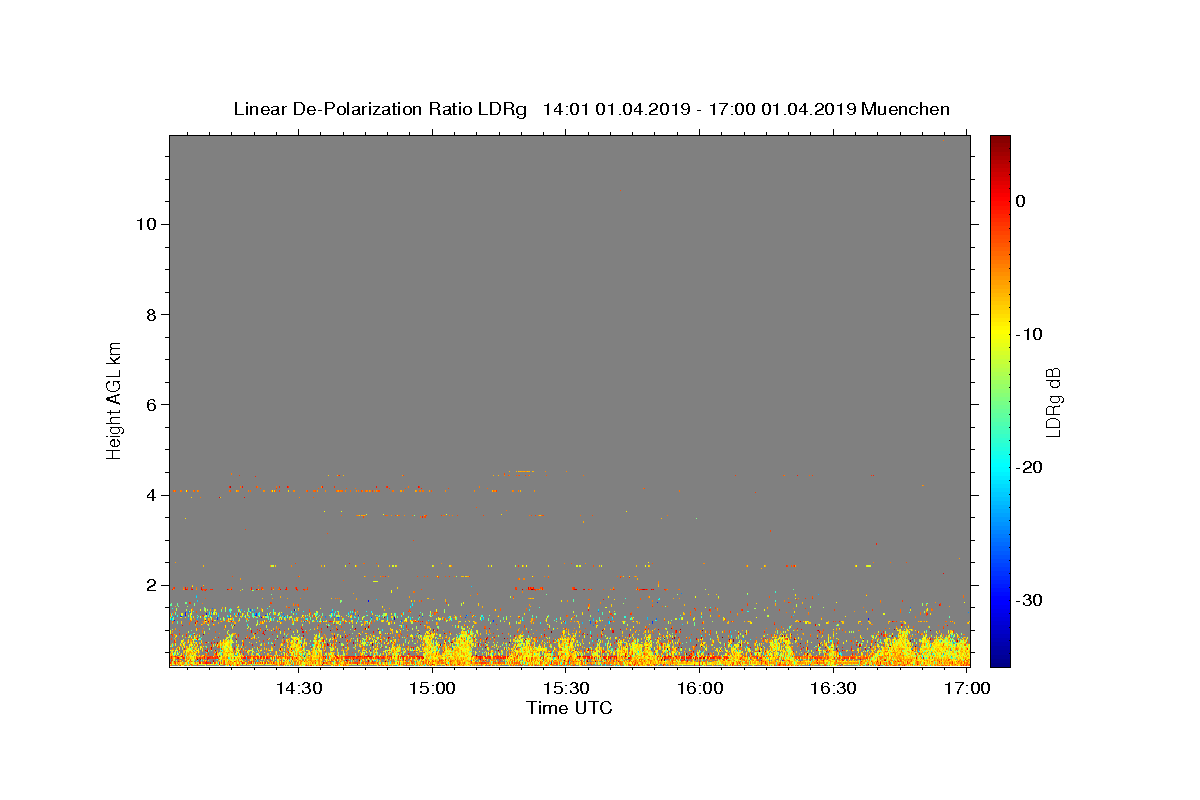Click the 15:00 time tick label
1200x800 pixels.
(432, 688)
